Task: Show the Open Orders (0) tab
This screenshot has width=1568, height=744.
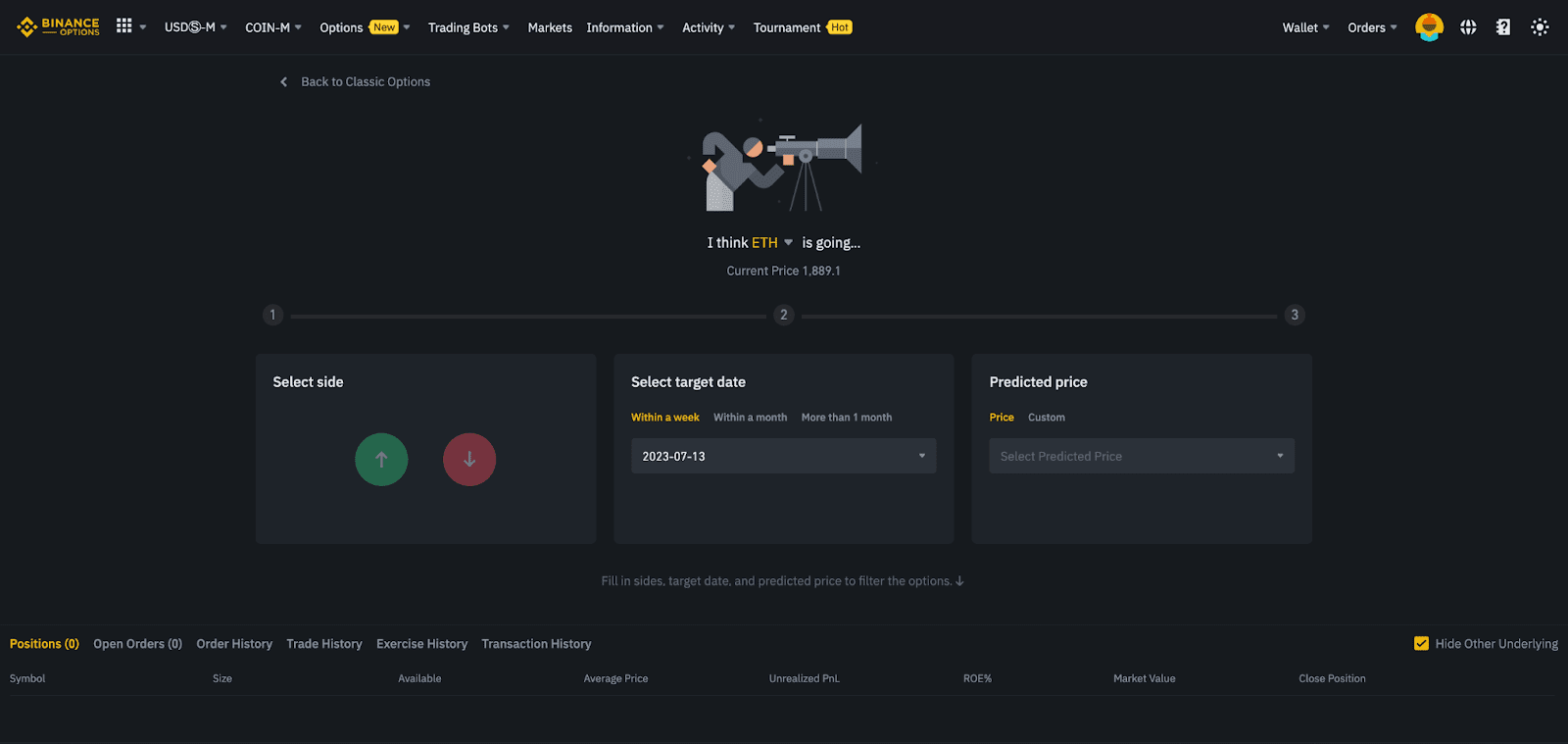Action: click(138, 644)
